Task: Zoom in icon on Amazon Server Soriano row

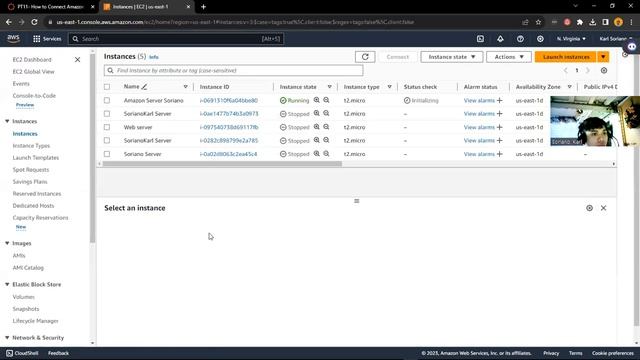Action: (x=317, y=100)
